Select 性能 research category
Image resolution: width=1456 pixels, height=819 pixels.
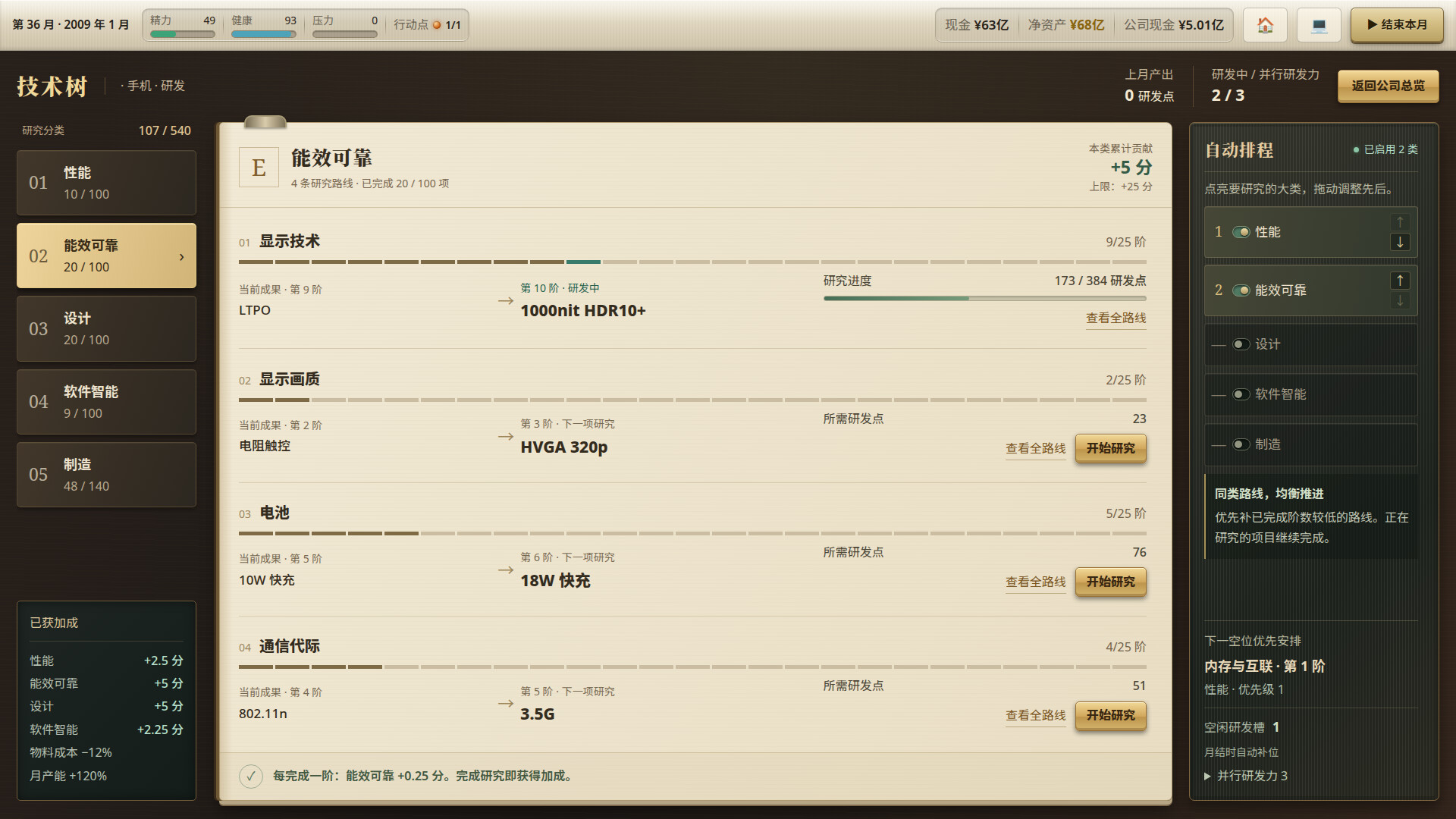click(106, 183)
